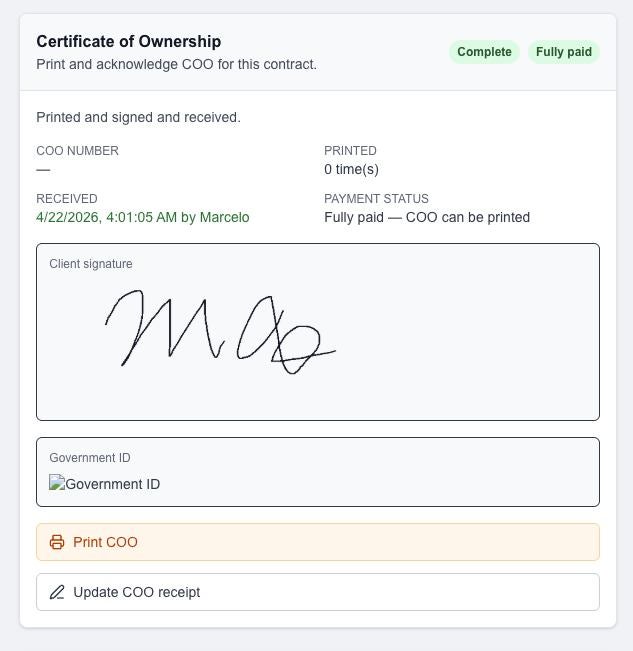Click the Fully paid status badge
The width and height of the screenshot is (633, 651).
(x=564, y=52)
